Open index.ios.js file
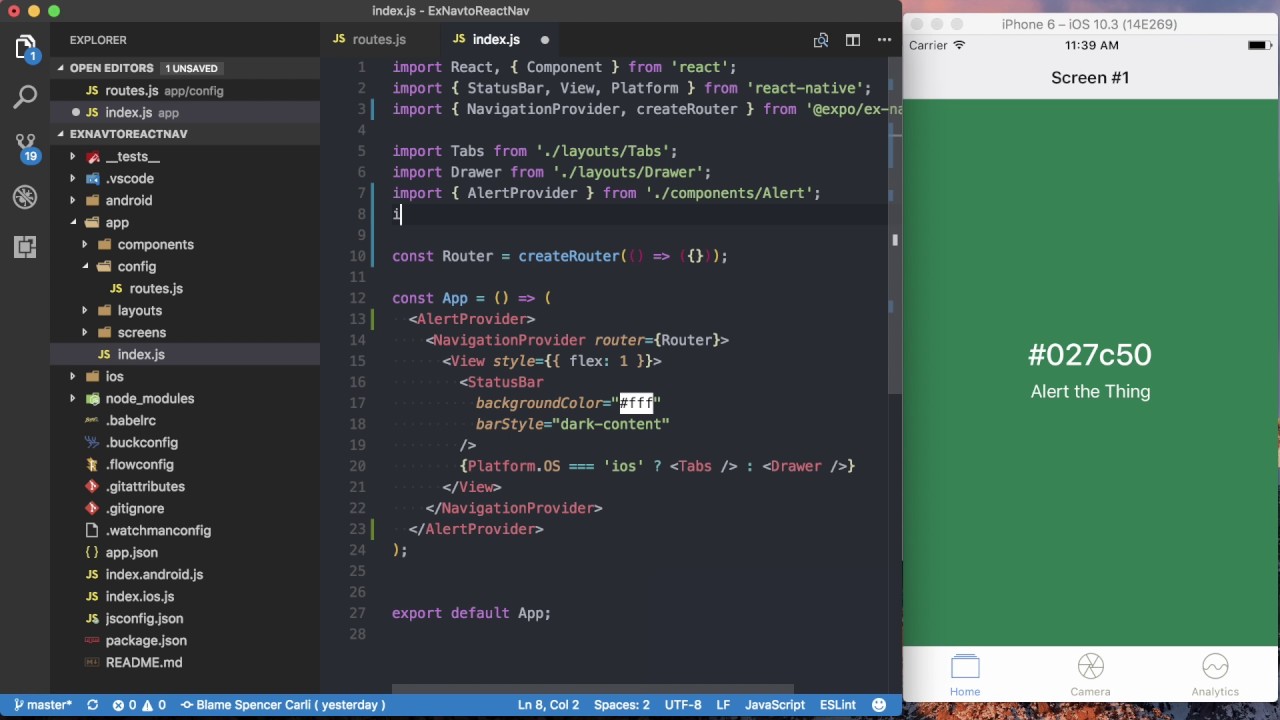Image resolution: width=1280 pixels, height=720 pixels. [x=140, y=597]
